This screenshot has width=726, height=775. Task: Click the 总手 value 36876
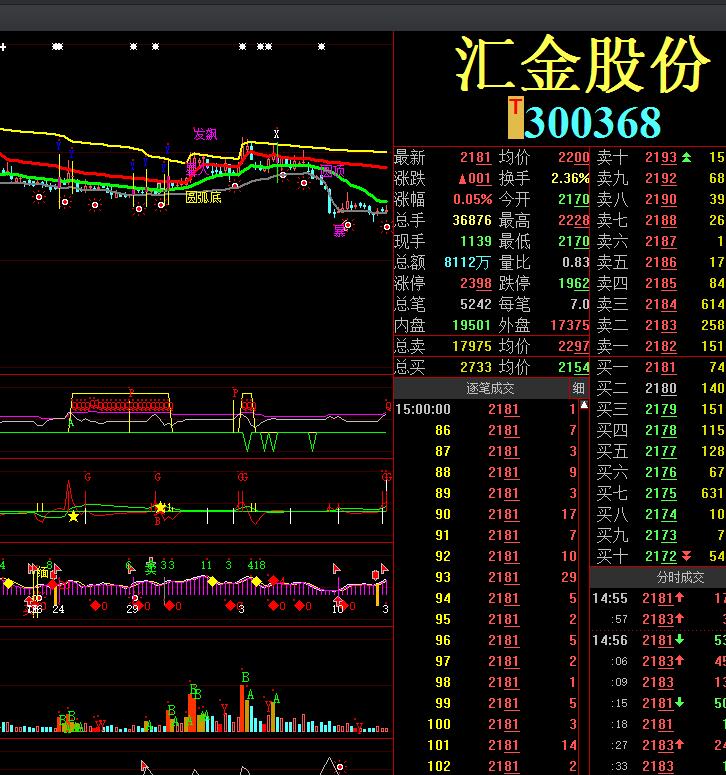pos(472,220)
